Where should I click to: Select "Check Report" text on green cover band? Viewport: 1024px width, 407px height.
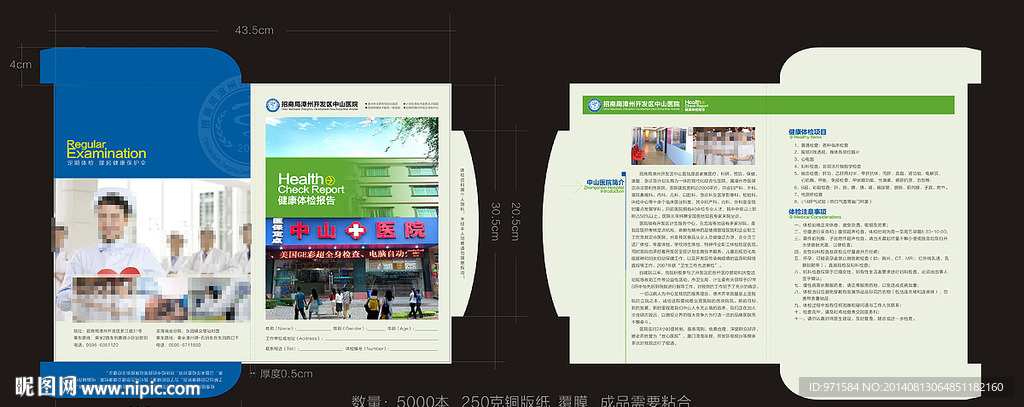(311, 190)
